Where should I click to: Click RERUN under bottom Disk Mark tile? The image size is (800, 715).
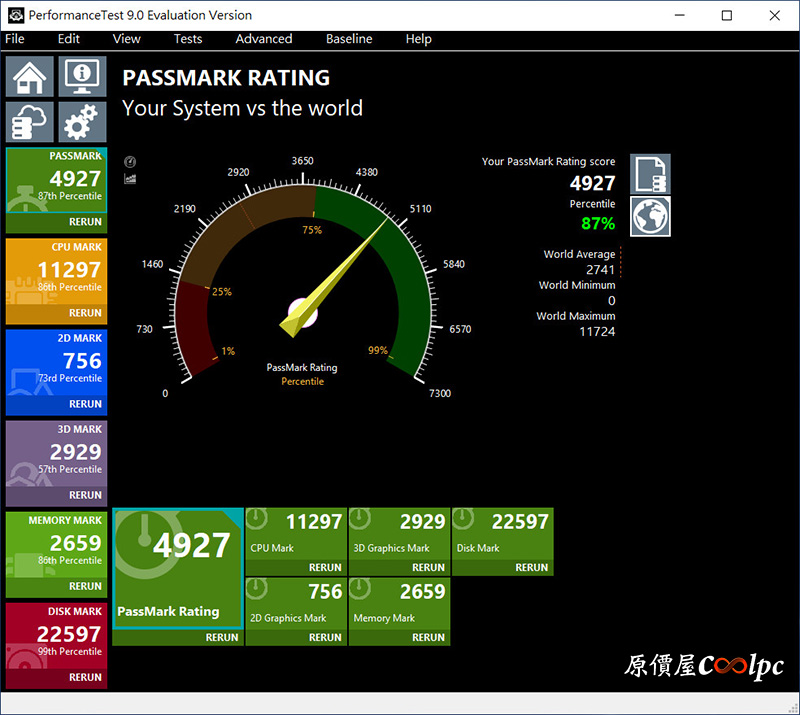point(531,568)
